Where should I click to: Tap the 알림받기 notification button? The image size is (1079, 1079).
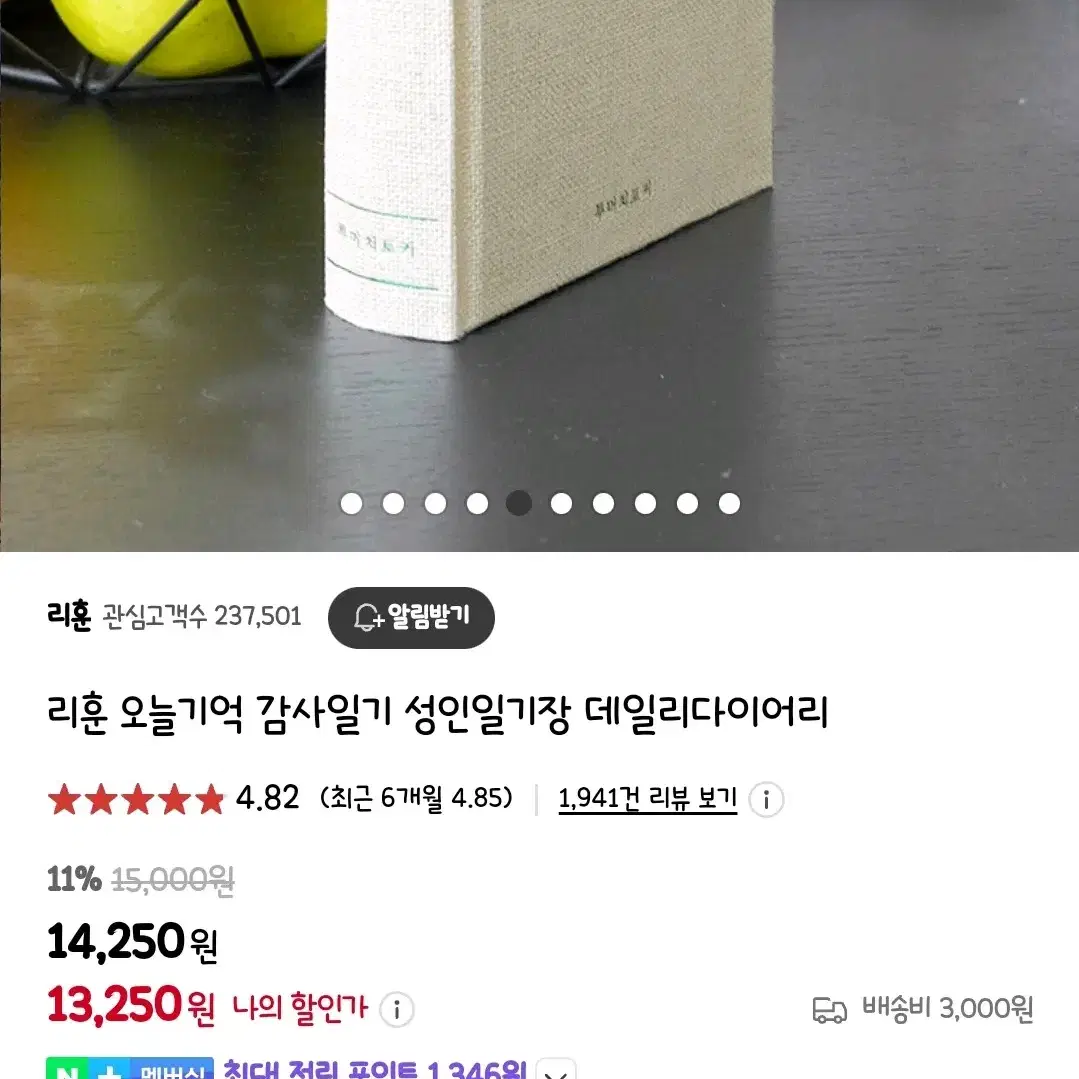pos(411,617)
